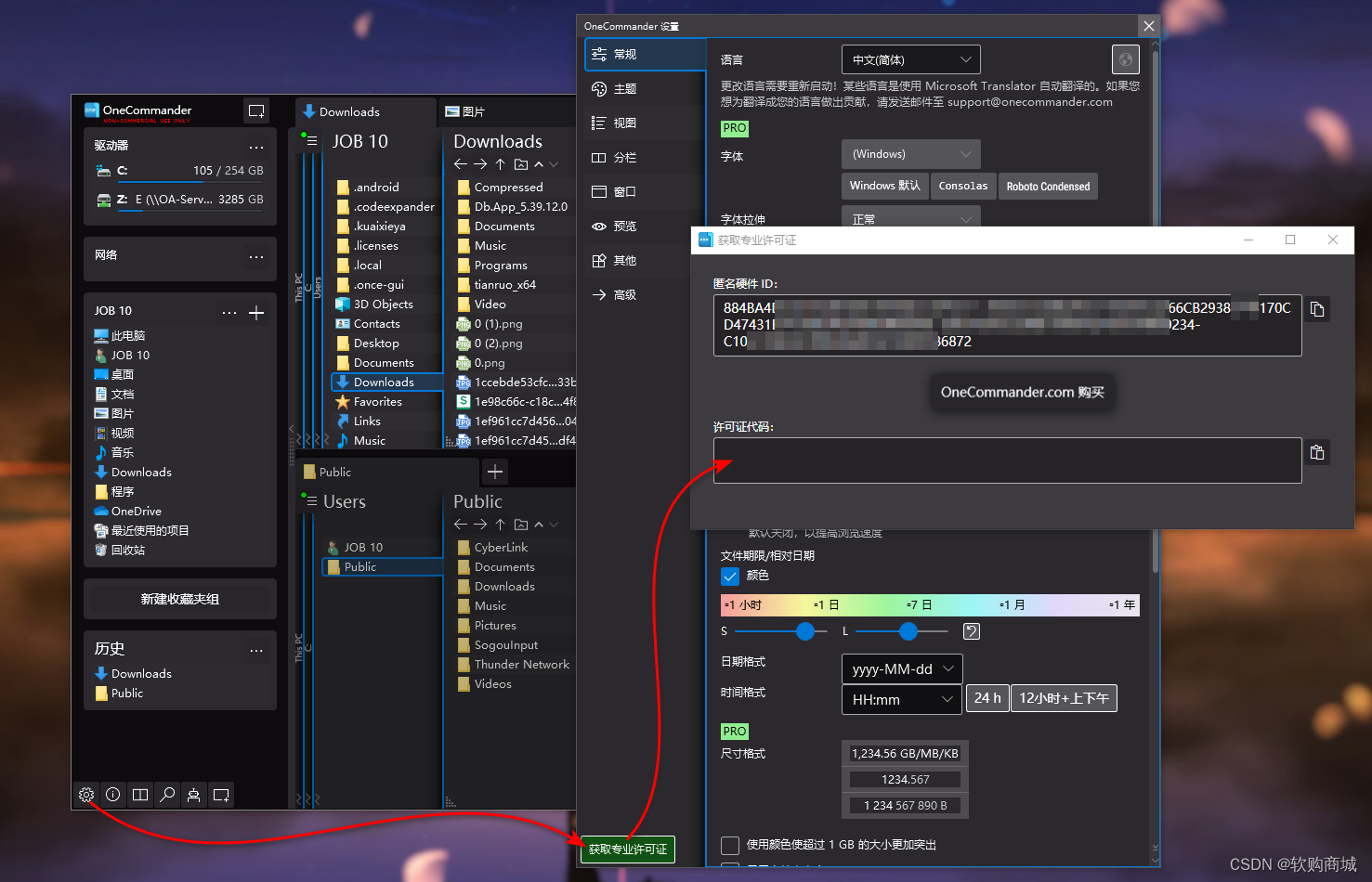Image resolution: width=1372 pixels, height=882 pixels.
Task: Go forward in the Downloads pane
Action: (x=480, y=164)
